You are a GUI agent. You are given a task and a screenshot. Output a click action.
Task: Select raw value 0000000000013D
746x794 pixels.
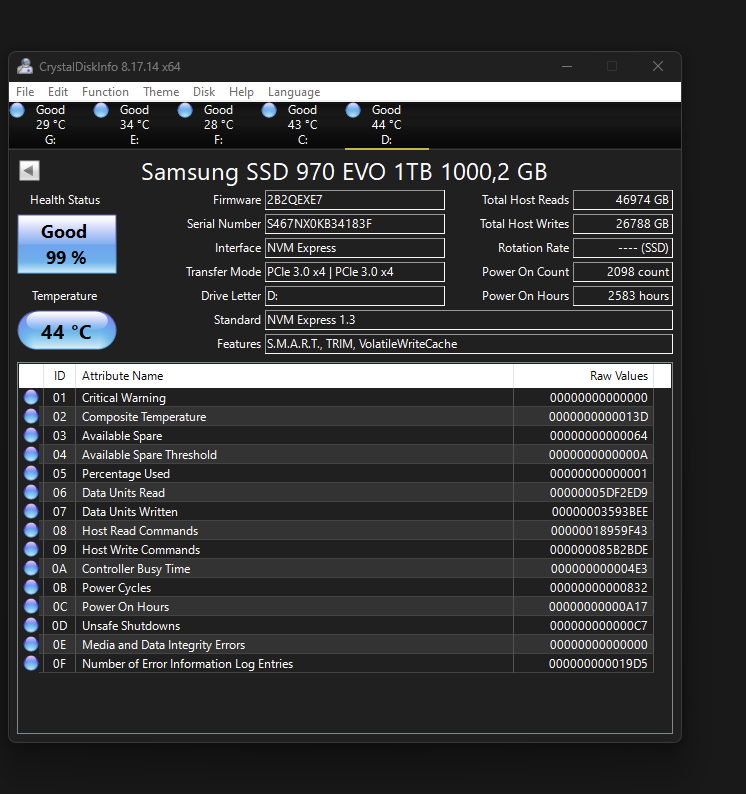coord(598,417)
